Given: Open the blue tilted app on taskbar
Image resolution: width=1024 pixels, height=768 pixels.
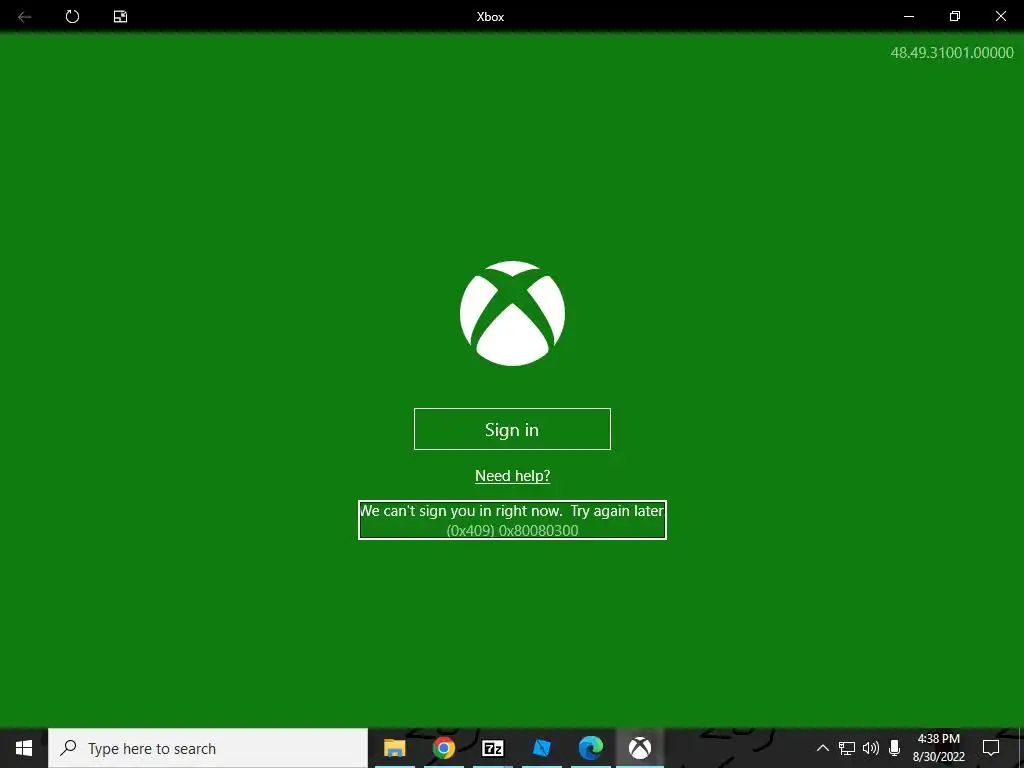Looking at the screenshot, I should pos(541,748).
